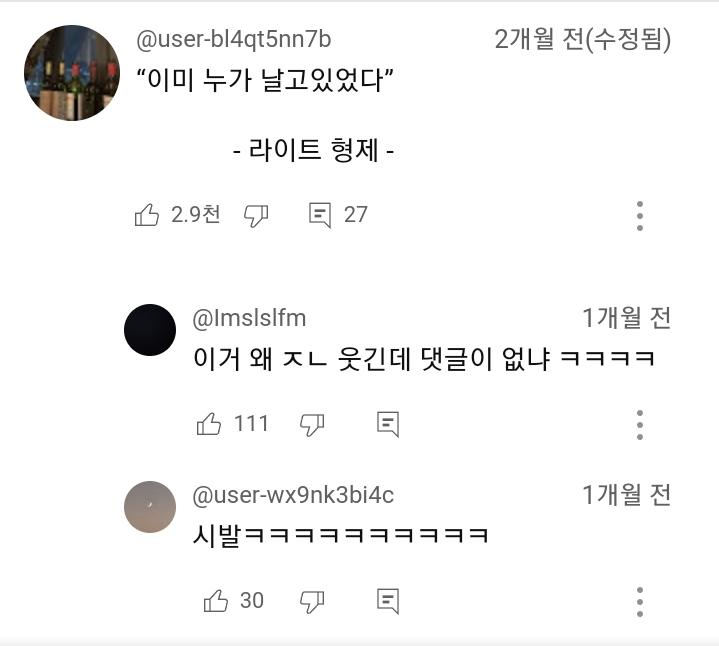Screen dimensions: 719x646
Task: Open more options menu for @user-wx9nk3bi4c reply
Action: (639, 600)
